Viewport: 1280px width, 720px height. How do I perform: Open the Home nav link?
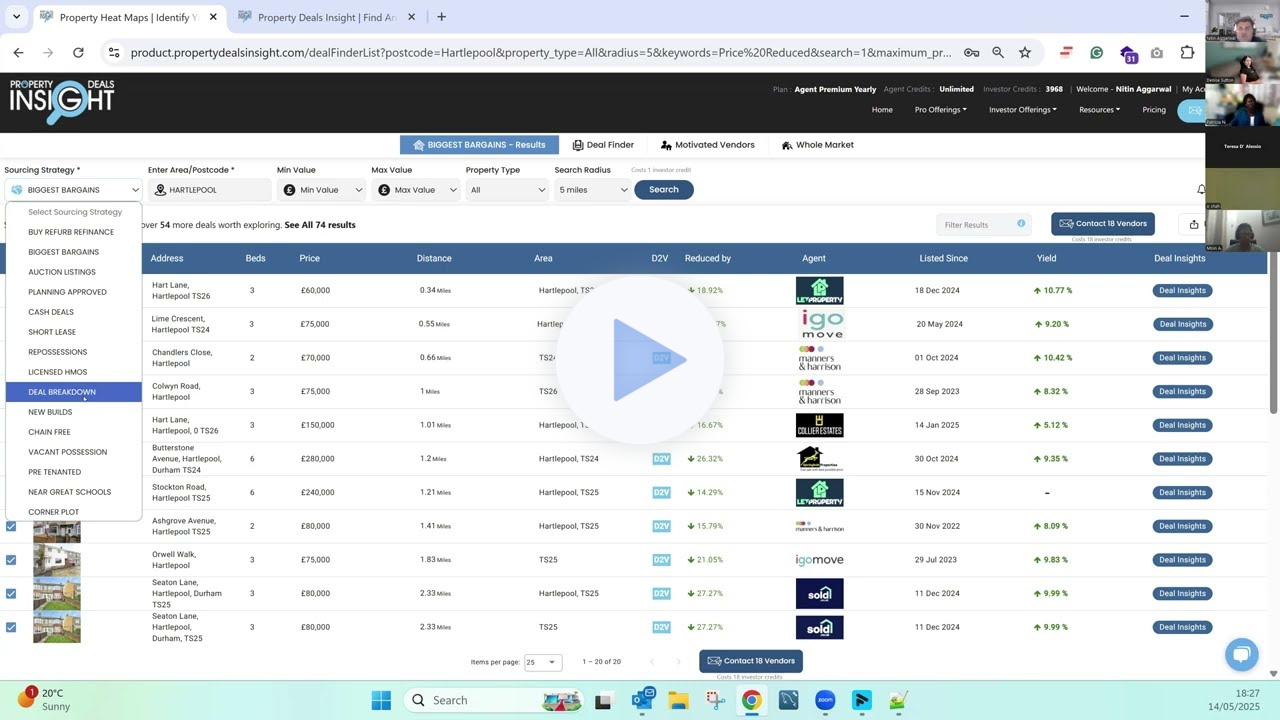tap(882, 110)
